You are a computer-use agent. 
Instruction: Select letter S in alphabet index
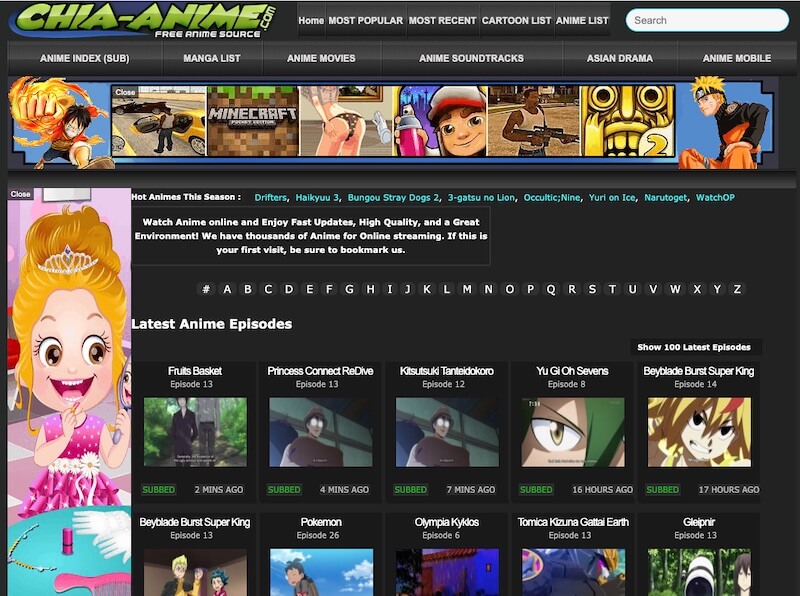point(592,289)
